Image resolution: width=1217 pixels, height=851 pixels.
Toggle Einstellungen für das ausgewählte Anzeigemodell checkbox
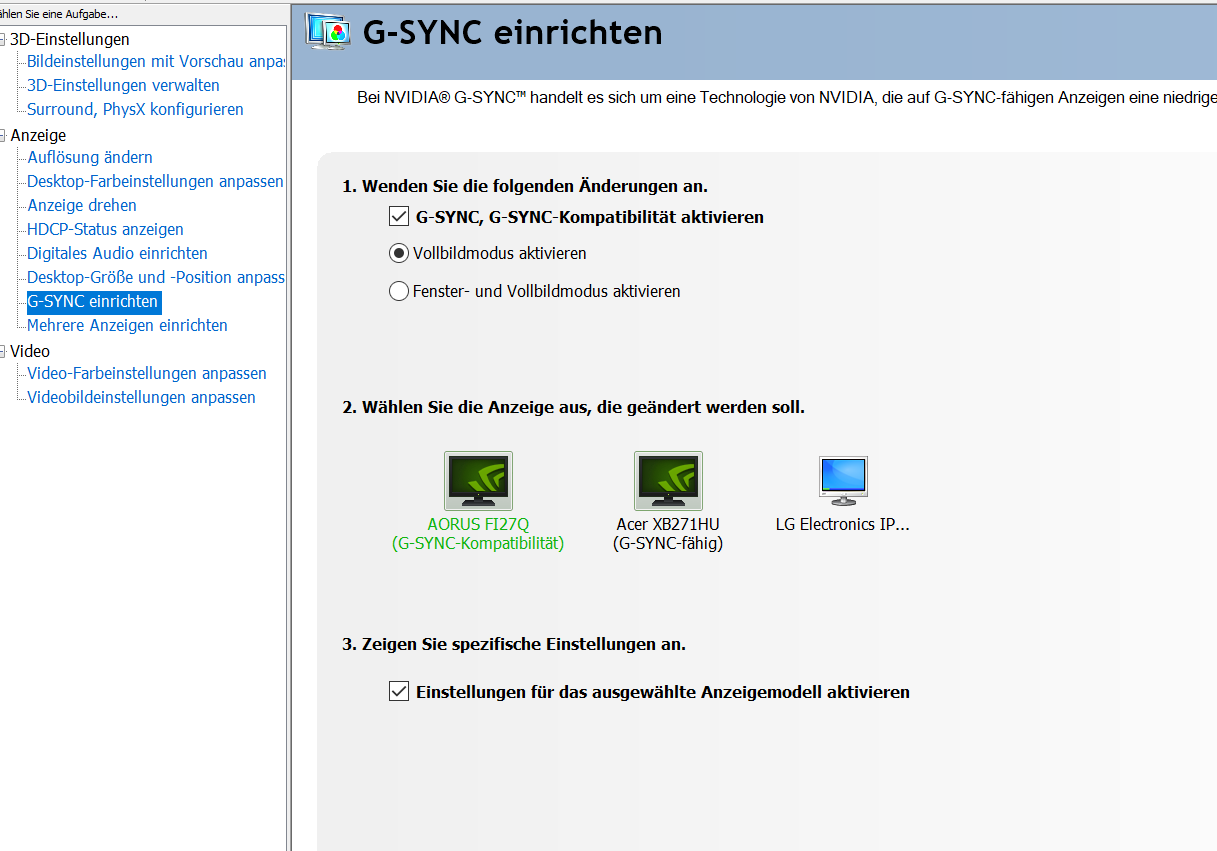pos(399,691)
